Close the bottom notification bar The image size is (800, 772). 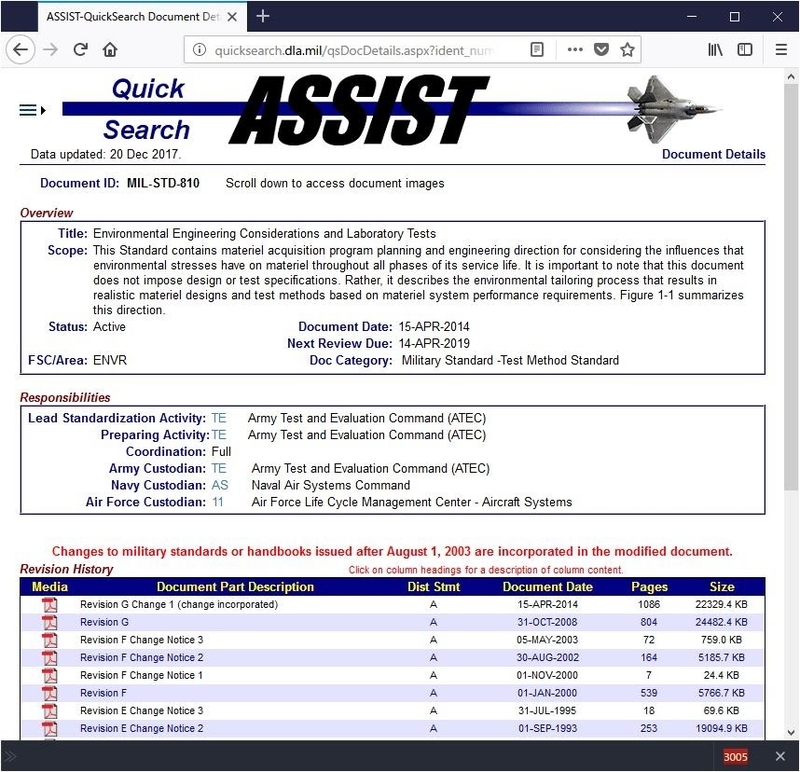pos(780,756)
